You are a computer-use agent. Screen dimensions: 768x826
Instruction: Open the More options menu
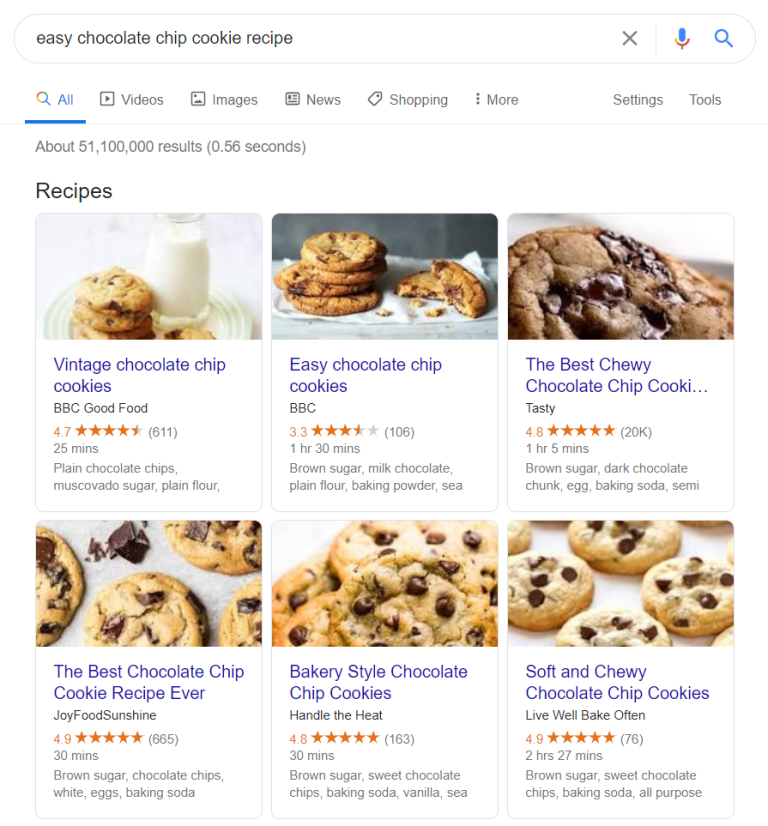[x=495, y=99]
